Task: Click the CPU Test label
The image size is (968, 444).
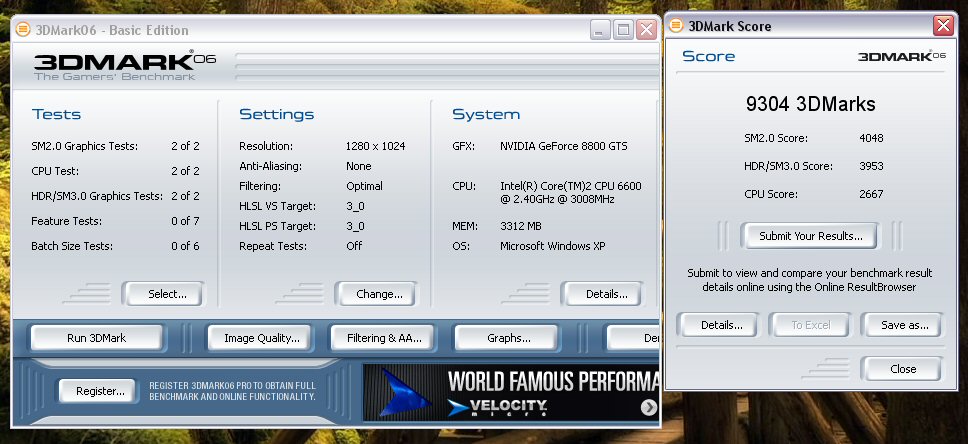Action: 55,171
